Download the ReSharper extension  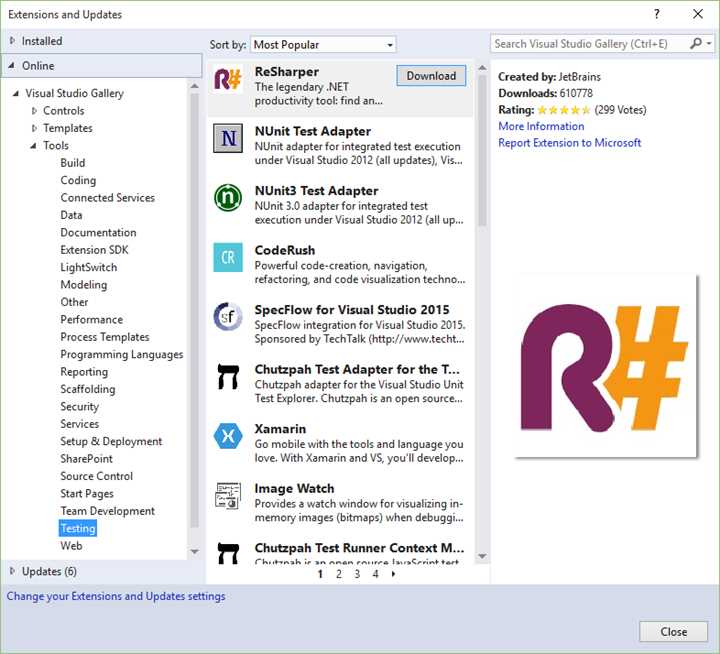tap(431, 76)
